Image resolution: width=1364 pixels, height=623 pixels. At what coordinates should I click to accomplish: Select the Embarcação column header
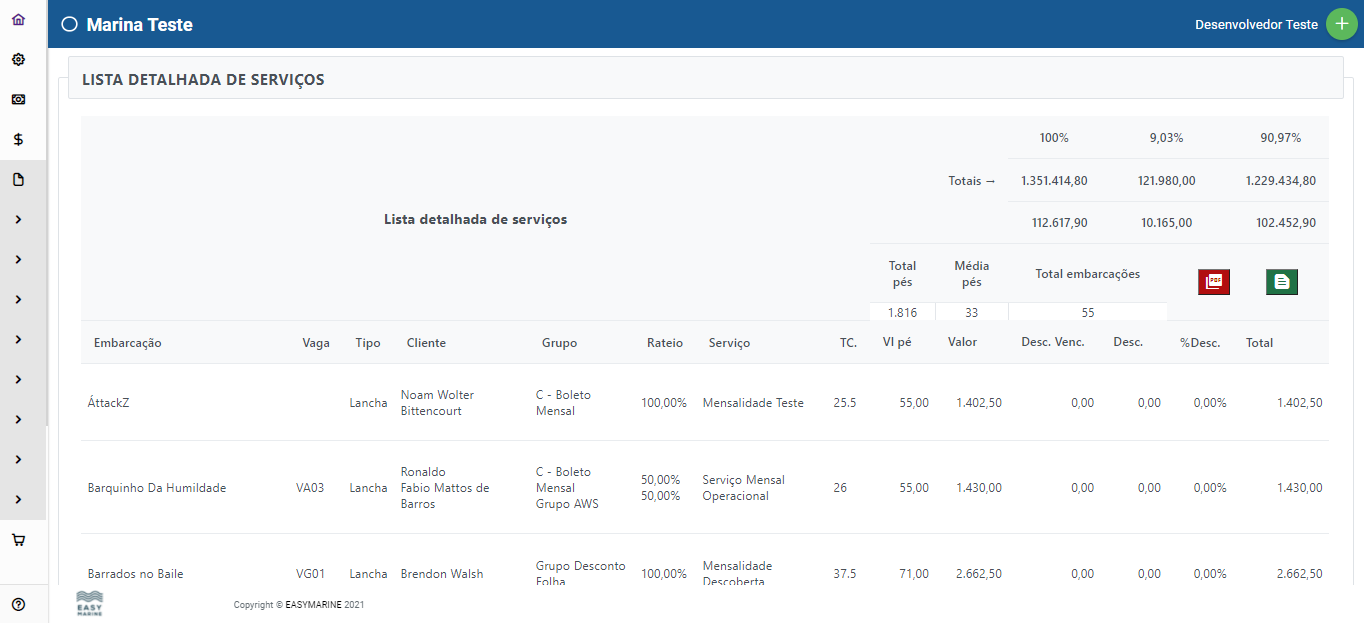click(x=127, y=342)
